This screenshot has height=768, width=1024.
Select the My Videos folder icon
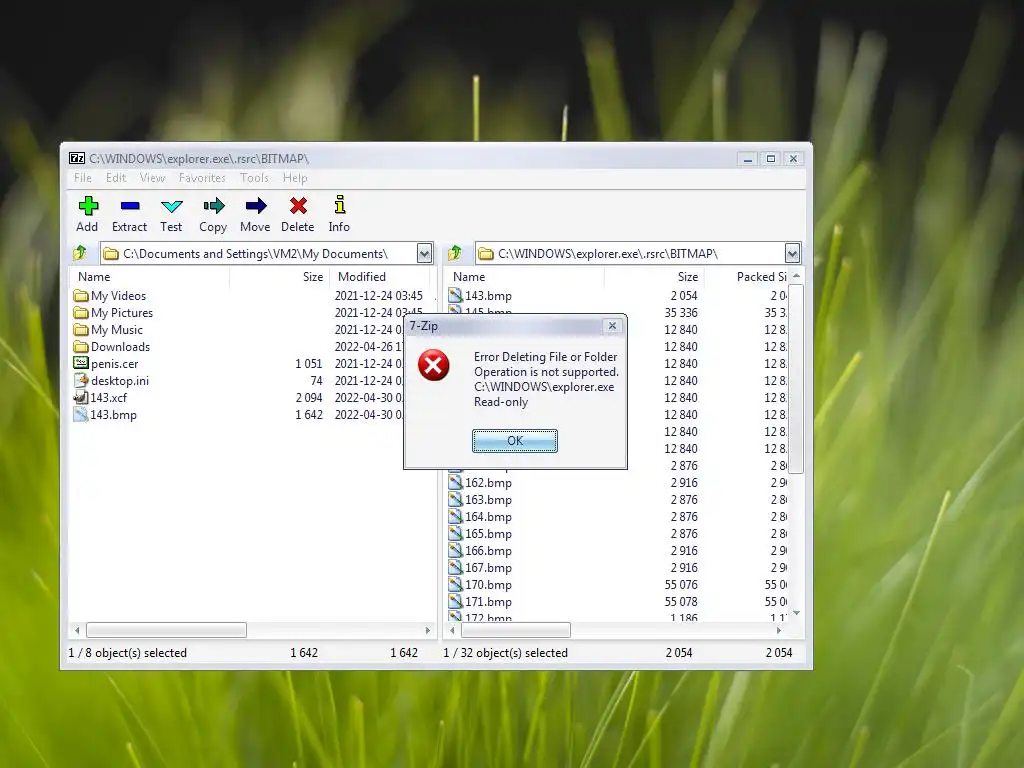(81, 296)
